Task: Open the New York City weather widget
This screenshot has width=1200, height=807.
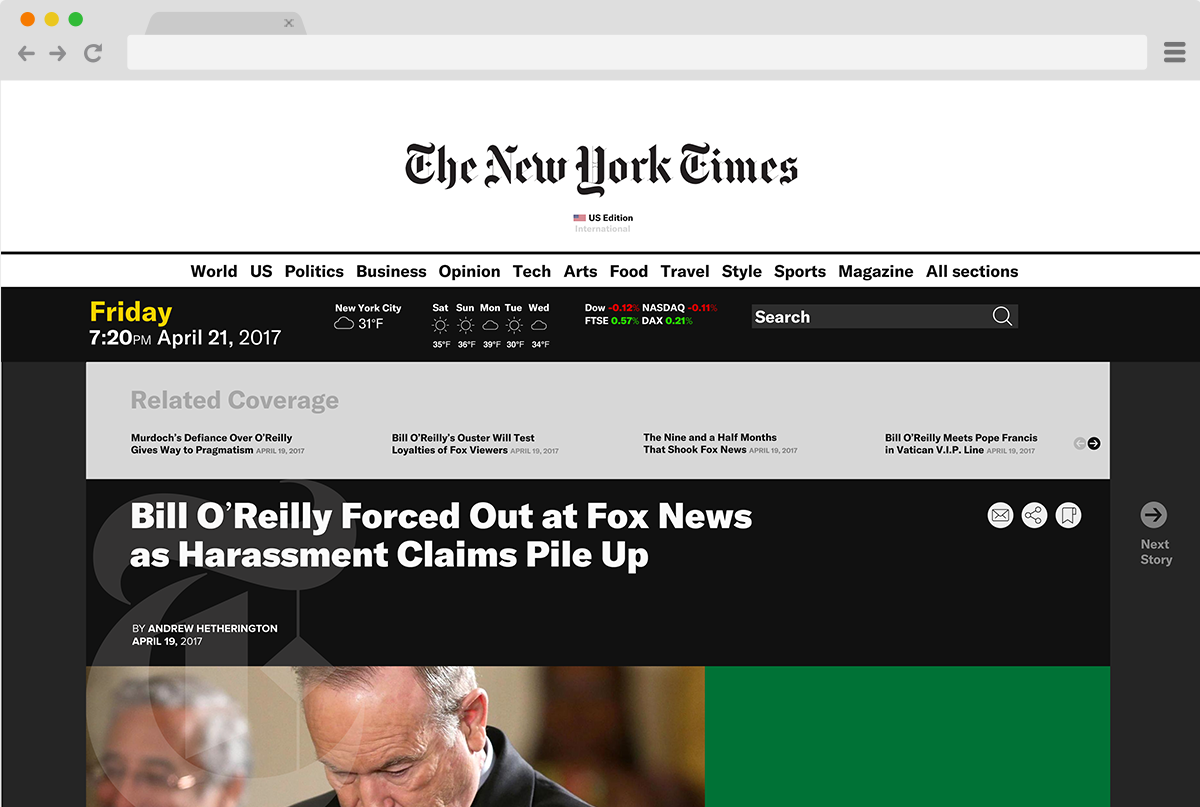Action: point(368,317)
